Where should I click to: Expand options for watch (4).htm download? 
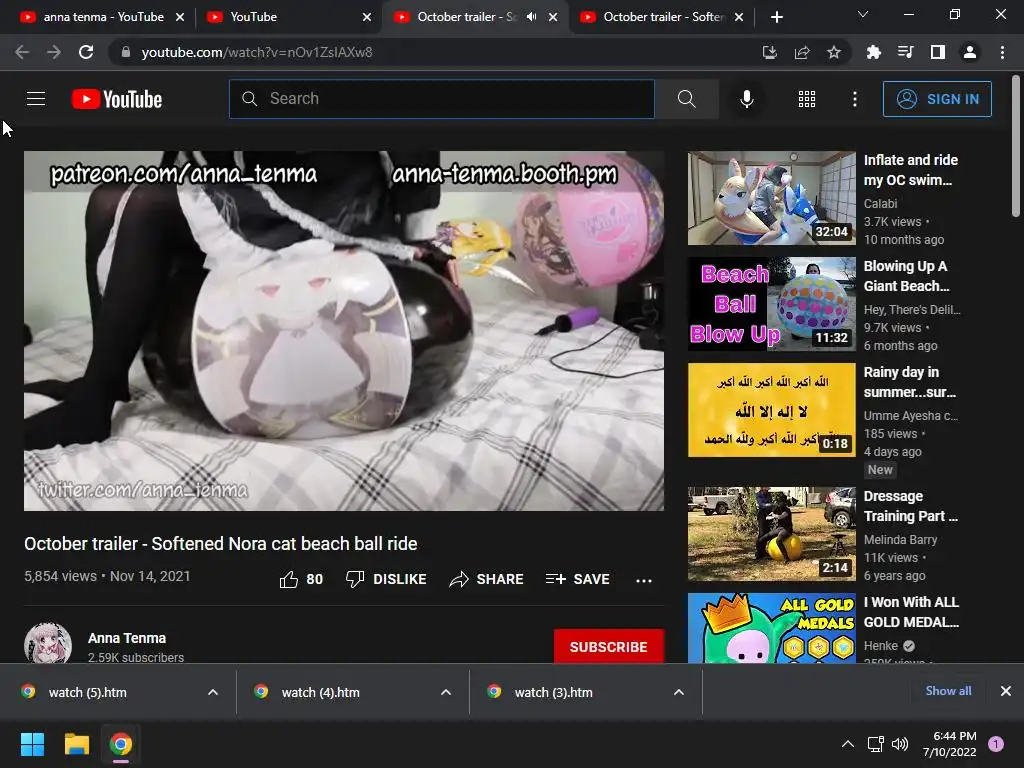click(x=446, y=692)
